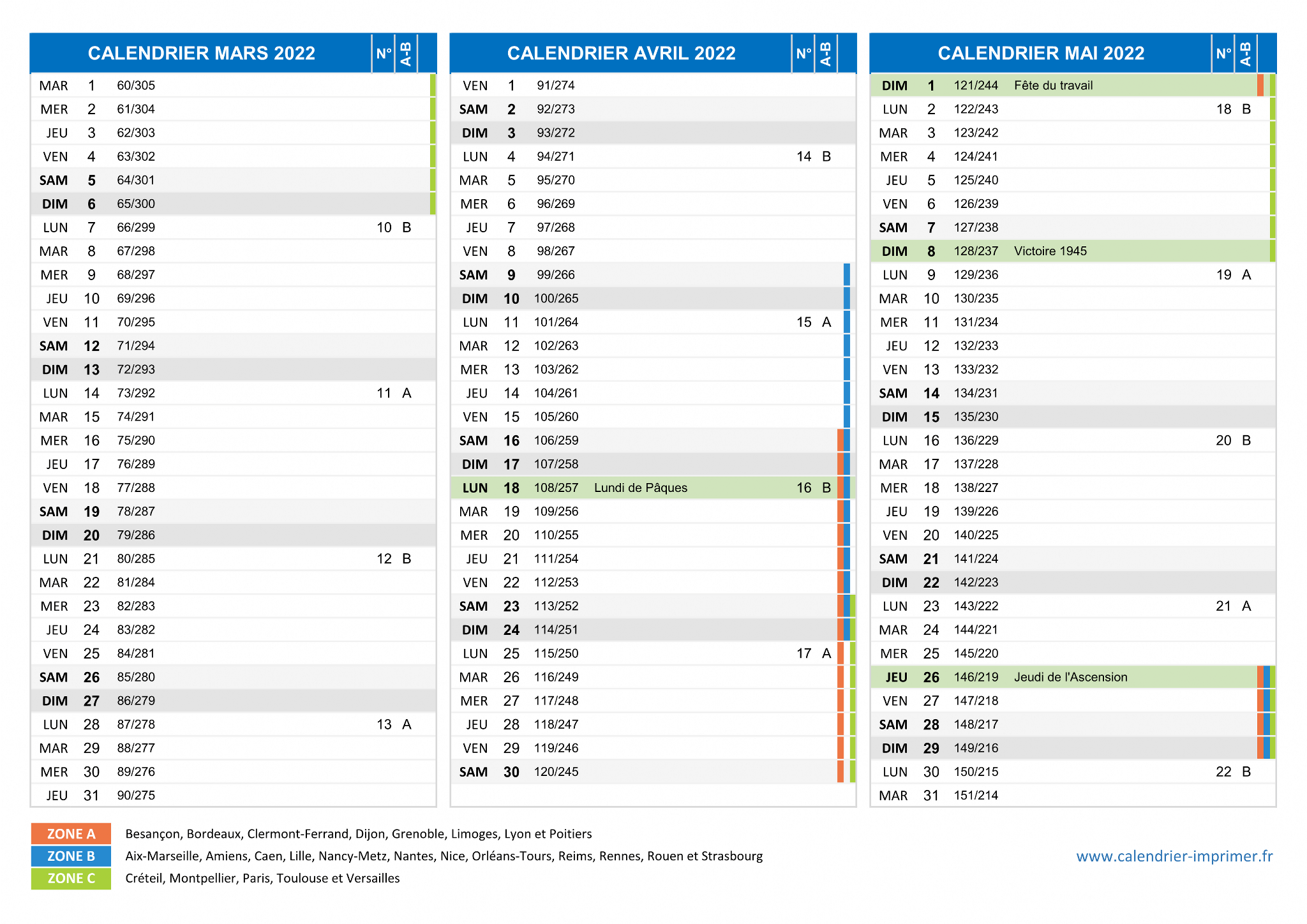Select the Jeudi de l'Ascension label
The width and height of the screenshot is (1307, 924).
(1070, 677)
